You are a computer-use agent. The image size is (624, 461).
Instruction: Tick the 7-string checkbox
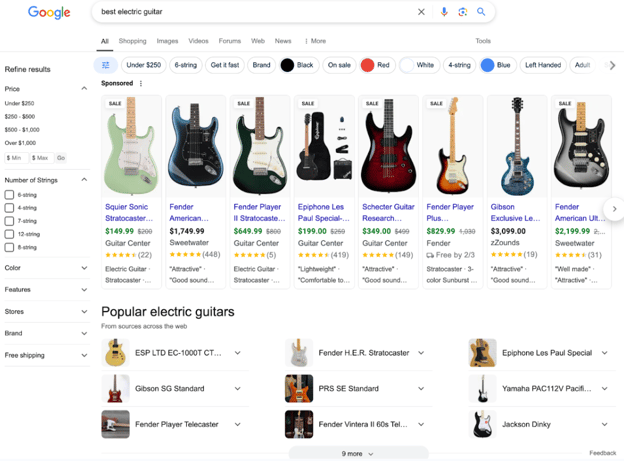(9, 221)
